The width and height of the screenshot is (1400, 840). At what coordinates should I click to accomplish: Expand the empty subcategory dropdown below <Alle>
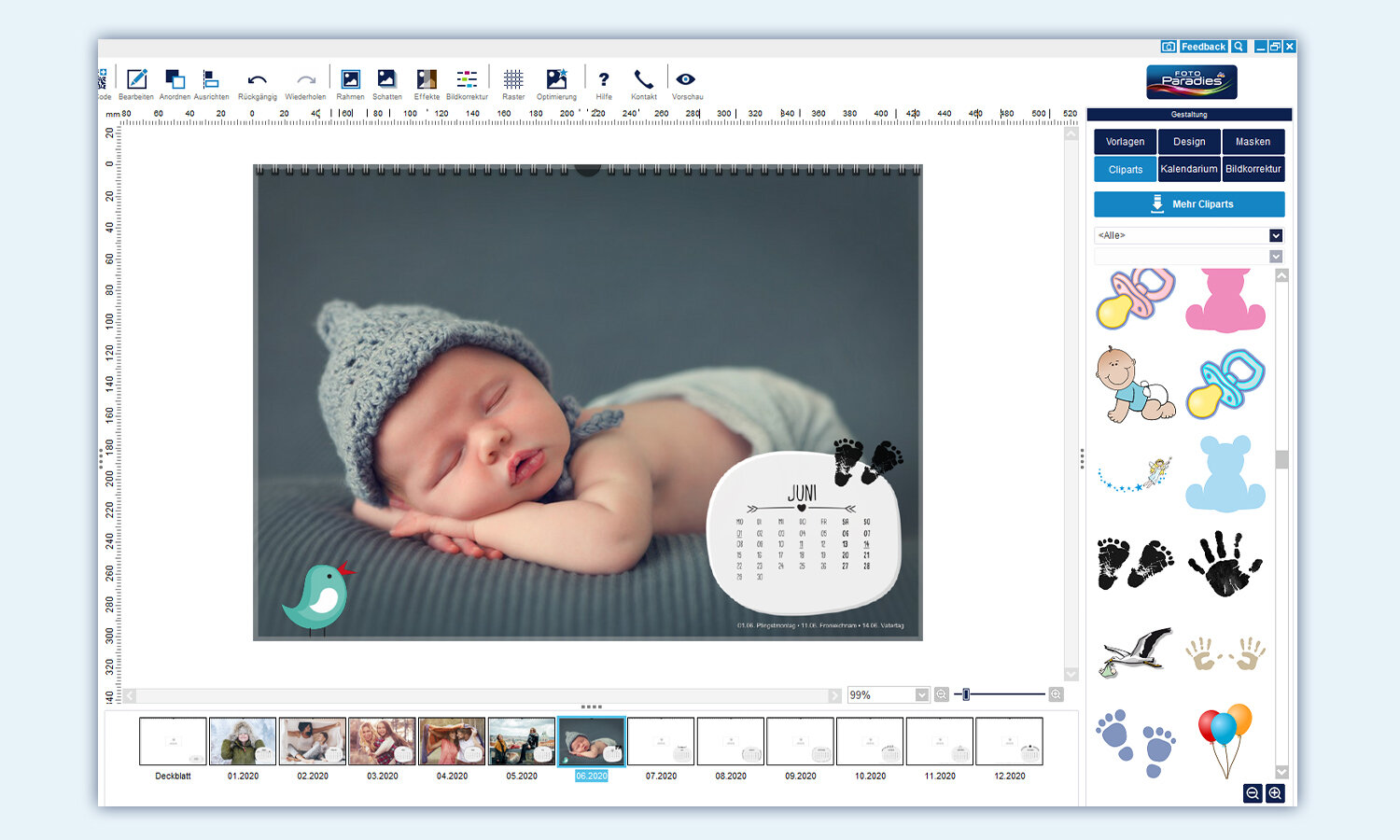pyautogui.click(x=1276, y=257)
